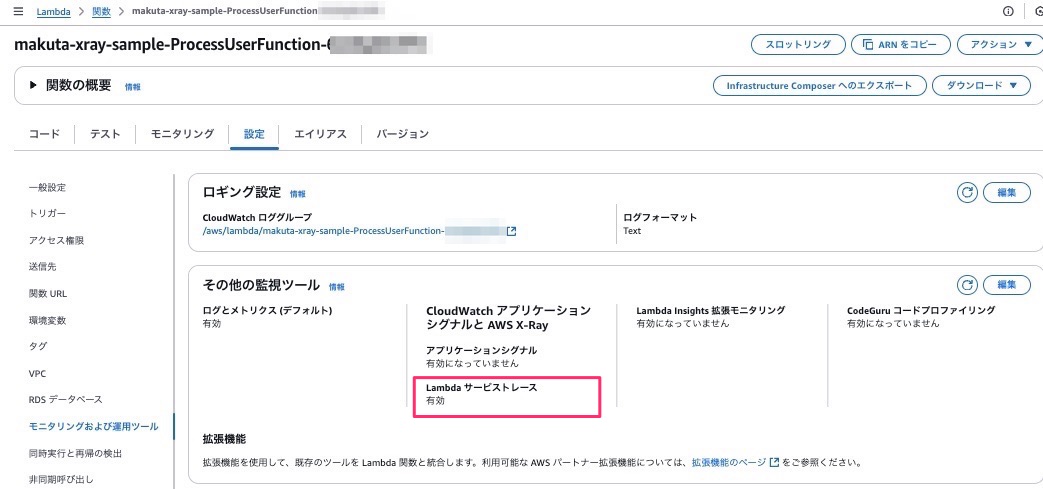Open 一般設定 in the side menu
This screenshot has height=489, width=1043.
pos(47,188)
